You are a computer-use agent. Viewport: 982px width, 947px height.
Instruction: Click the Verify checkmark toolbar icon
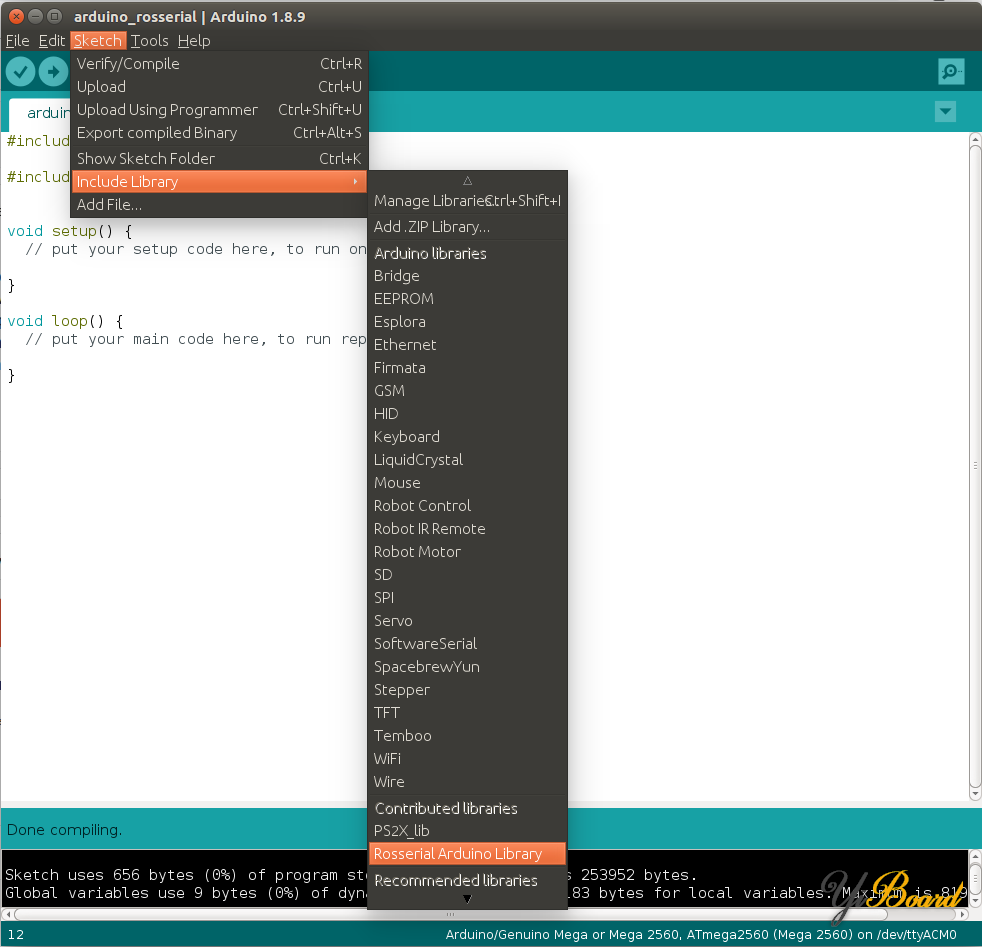point(21,72)
